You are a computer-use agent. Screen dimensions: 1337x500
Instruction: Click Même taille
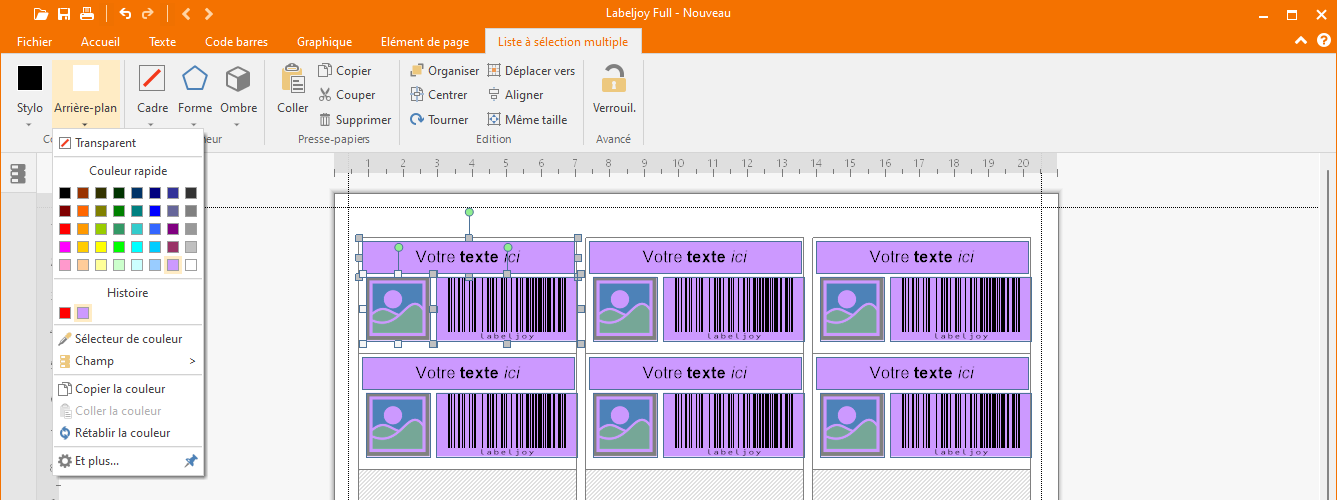point(527,119)
